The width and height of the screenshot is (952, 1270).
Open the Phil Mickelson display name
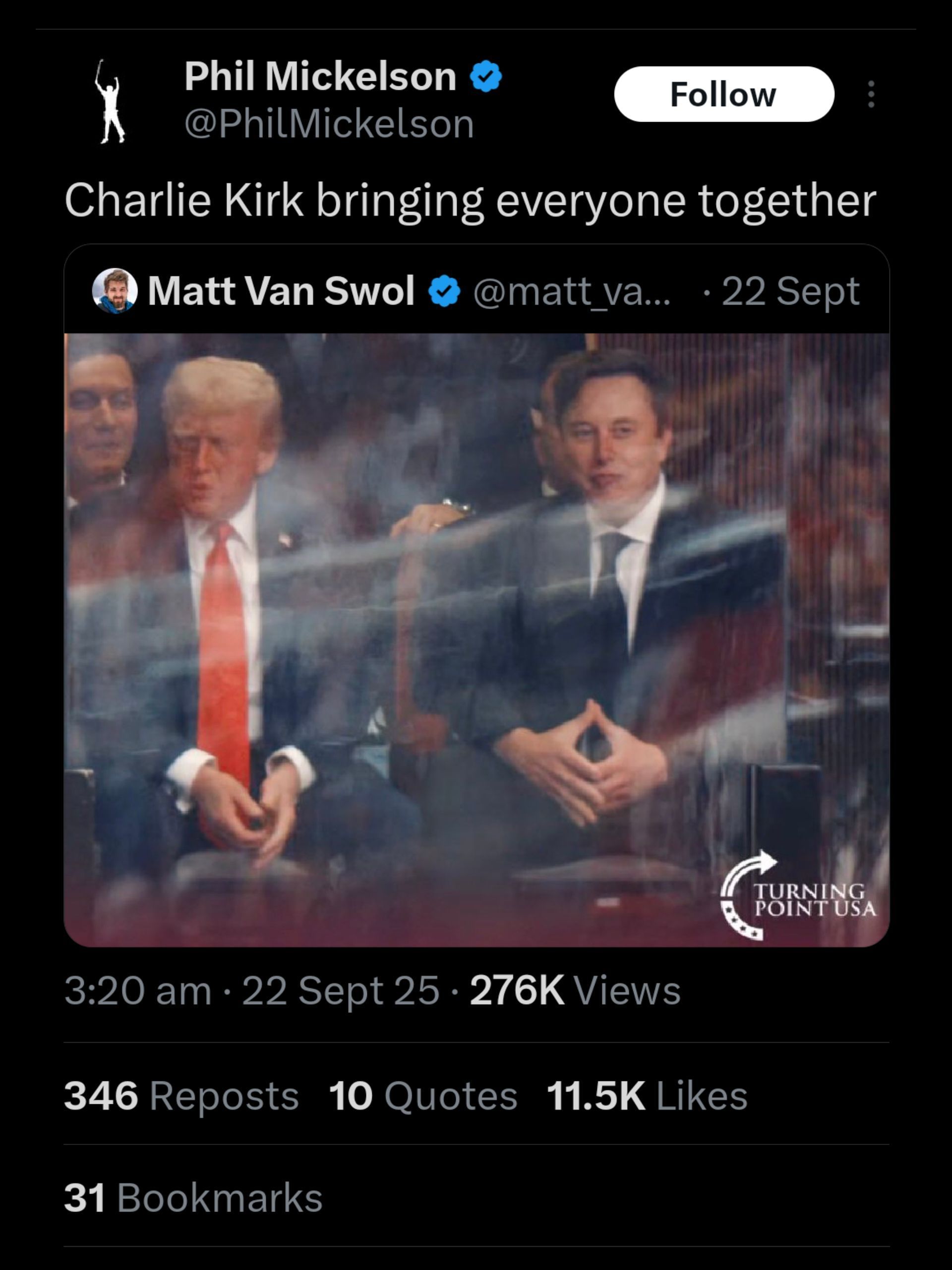coord(320,76)
